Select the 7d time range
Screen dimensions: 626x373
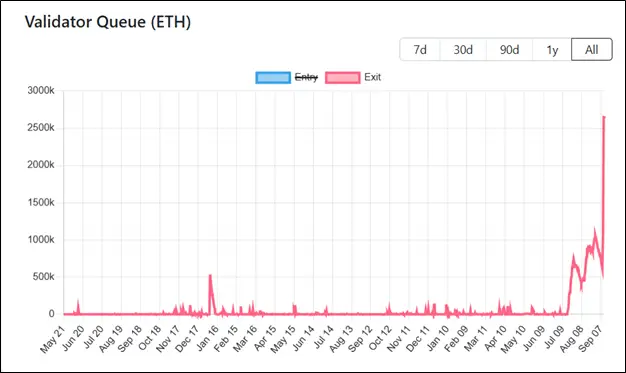[420, 50]
